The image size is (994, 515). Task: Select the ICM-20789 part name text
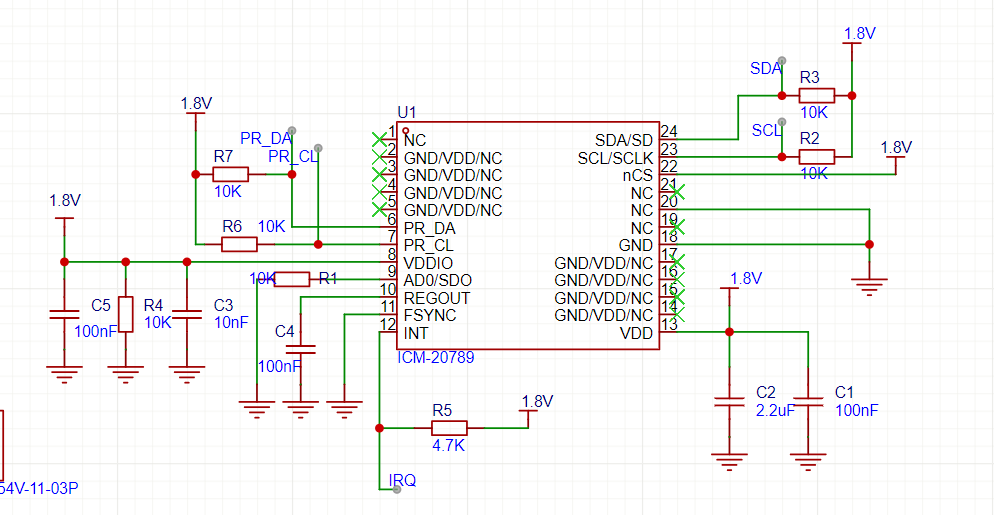tap(436, 358)
